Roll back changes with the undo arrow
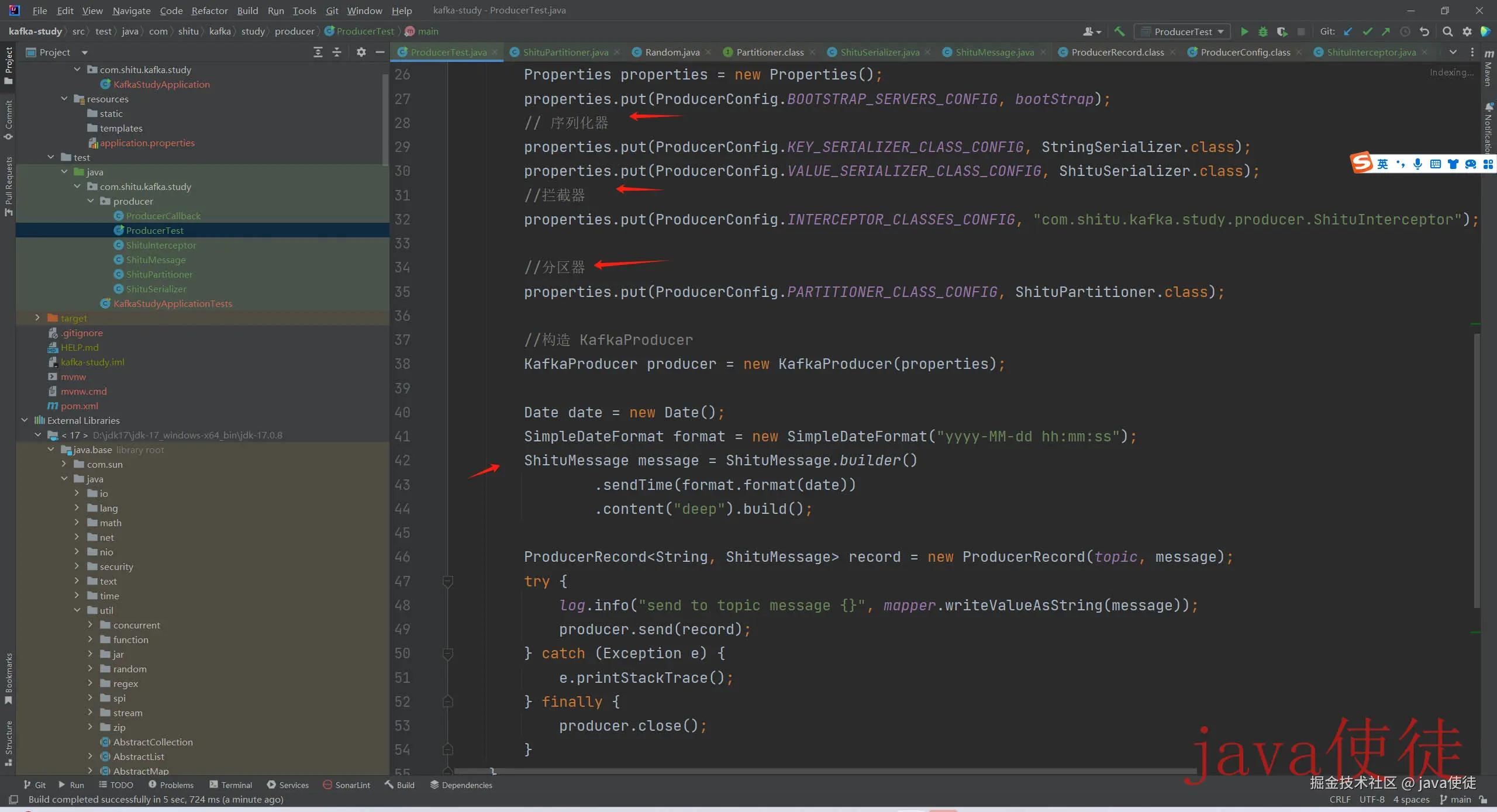The image size is (1497, 812). (1424, 32)
